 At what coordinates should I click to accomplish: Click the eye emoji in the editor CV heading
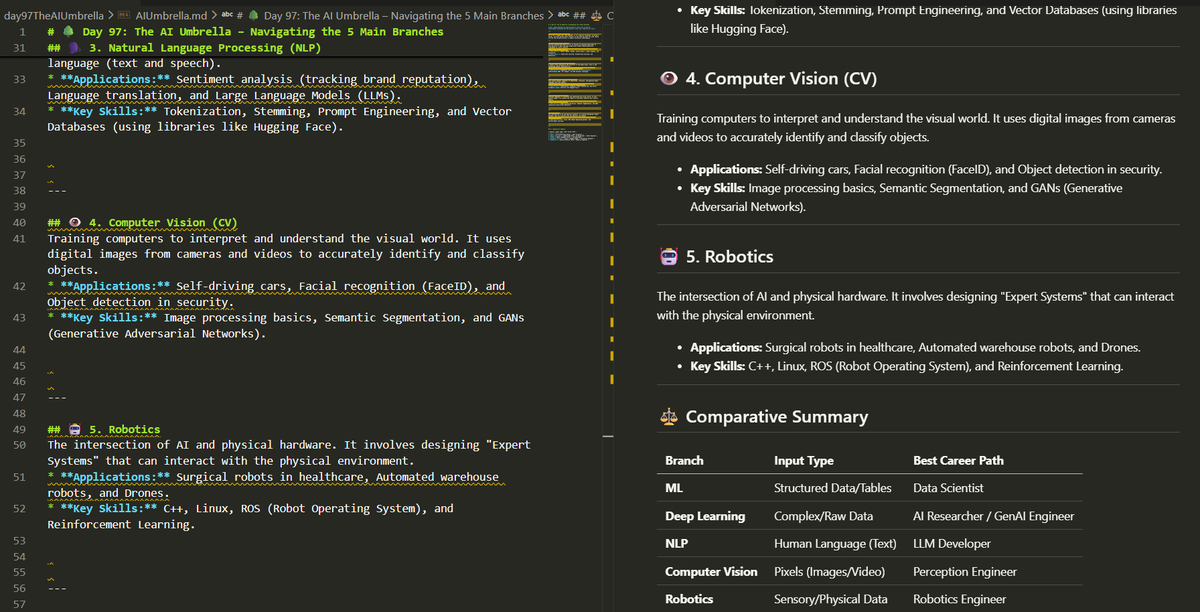77,223
